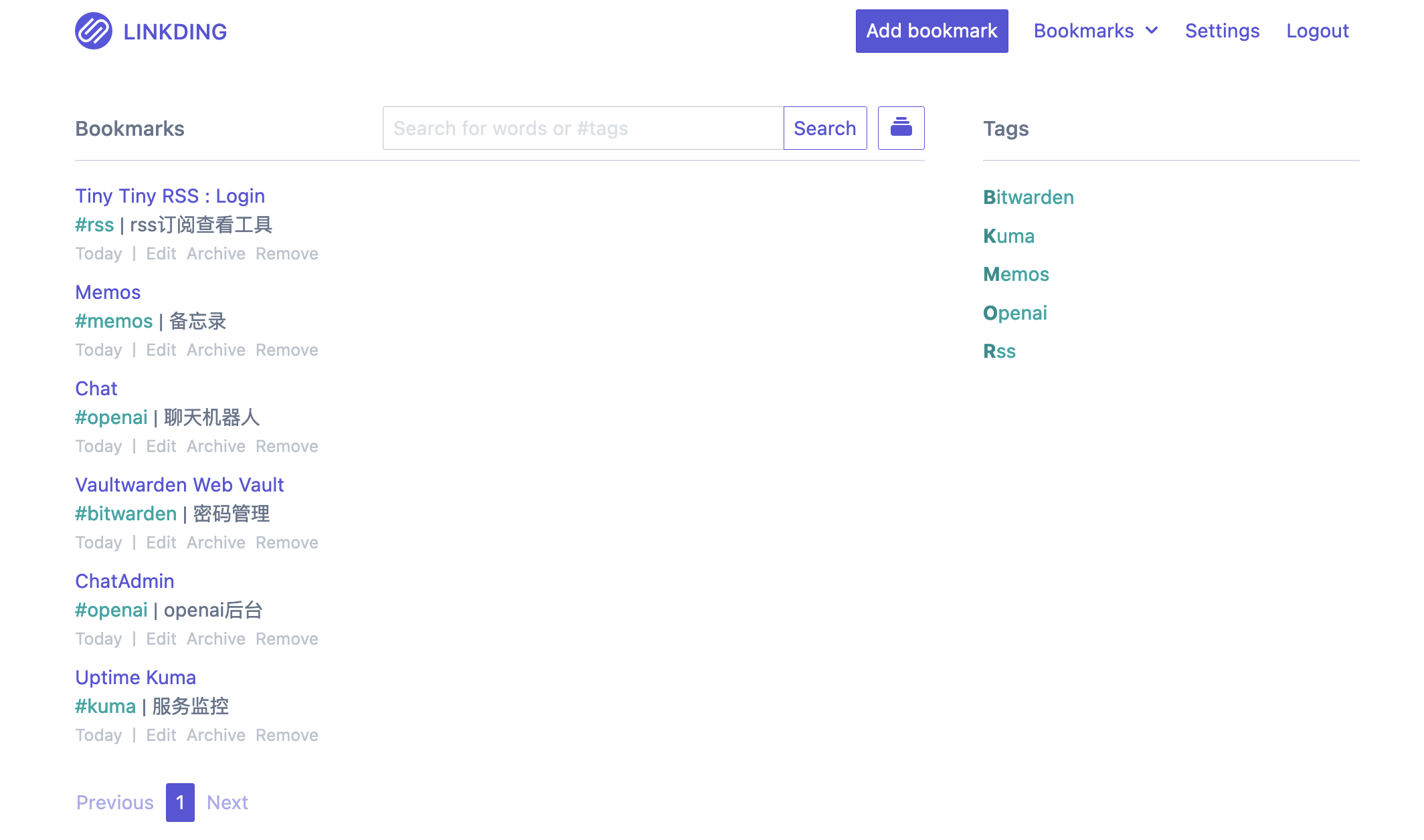This screenshot has height=840, width=1424.
Task: Open the ChatAdmin bookmark link
Action: click(x=124, y=581)
